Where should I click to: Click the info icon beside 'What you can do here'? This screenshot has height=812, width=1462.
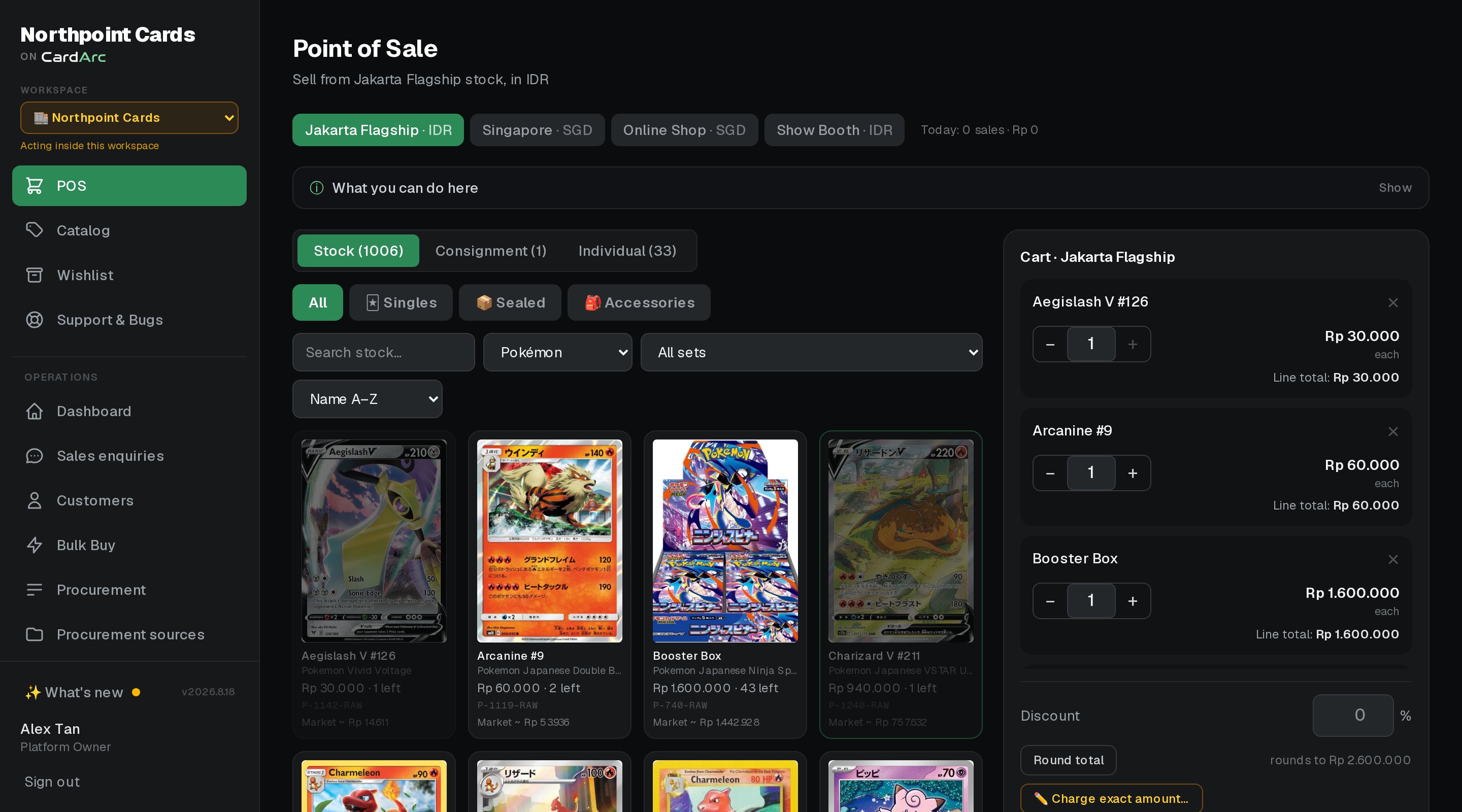(x=317, y=188)
